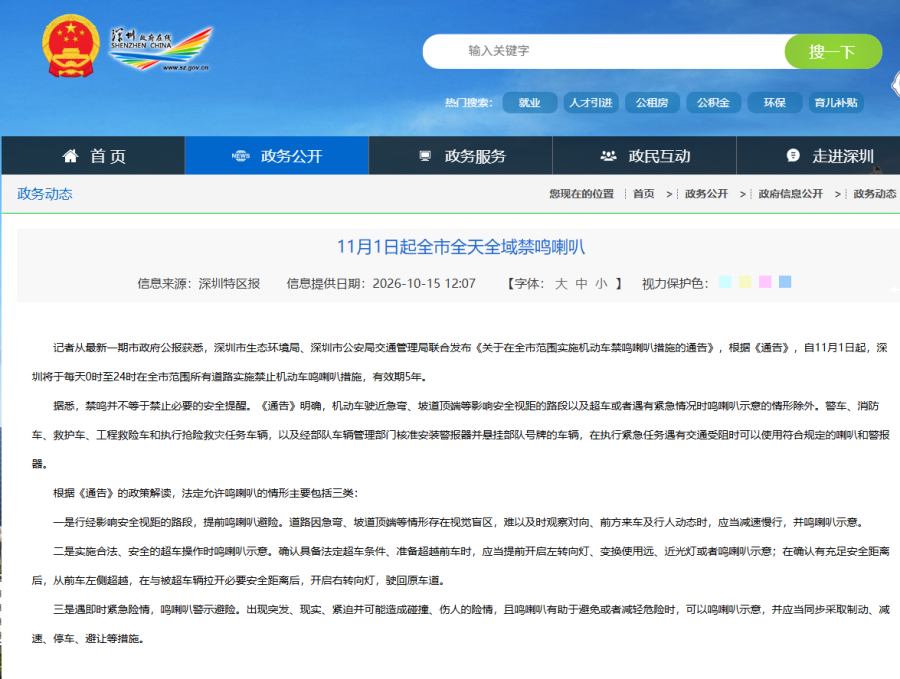The image size is (900, 679).
Task: Open the Shenzhen China government online logo
Action: pyautogui.click(x=161, y=49)
